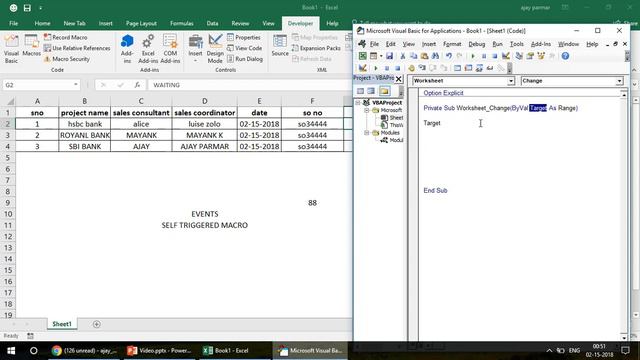Open the Home ribbon tab
The width and height of the screenshot is (640, 360).
[42, 23]
